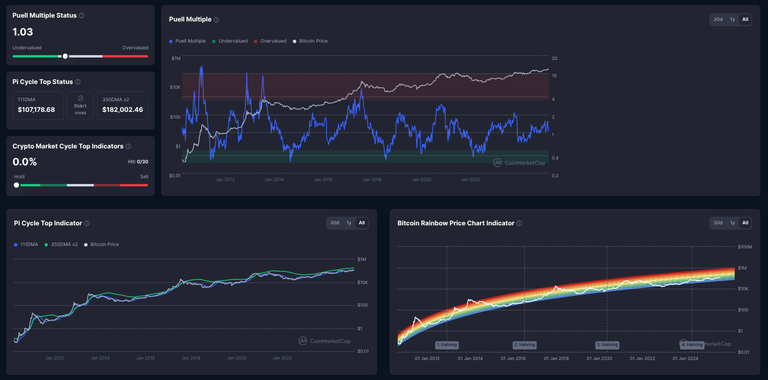Open info icon next to Pi Cycle Top Indicator
The height and width of the screenshot is (380, 768).
[x=87, y=223]
